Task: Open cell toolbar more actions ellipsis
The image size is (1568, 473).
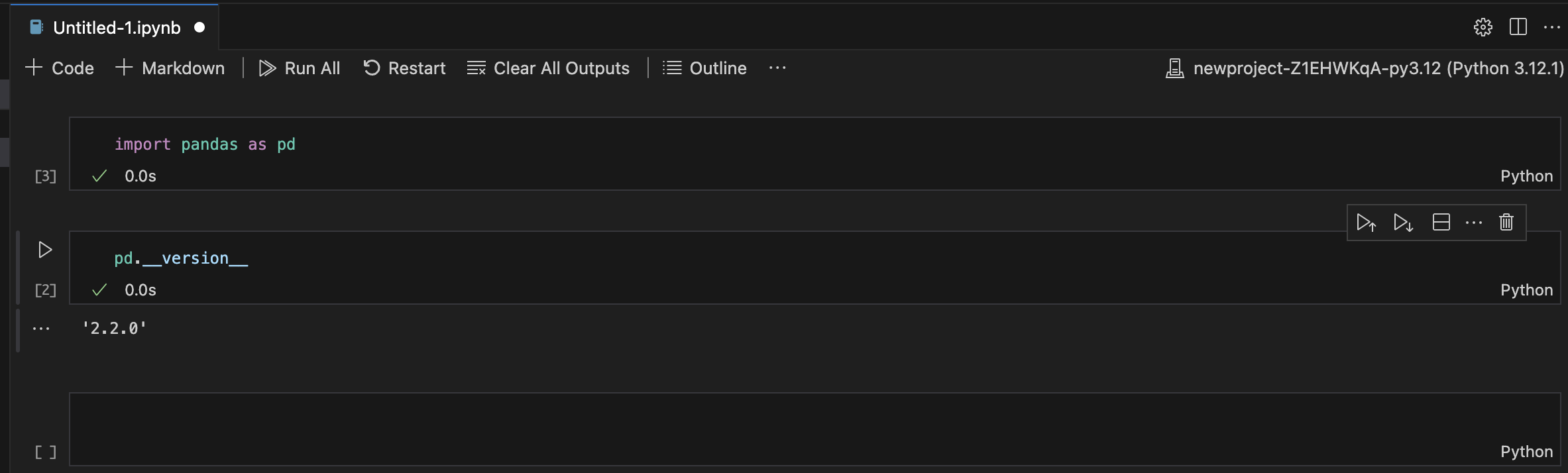Action: point(1474,223)
